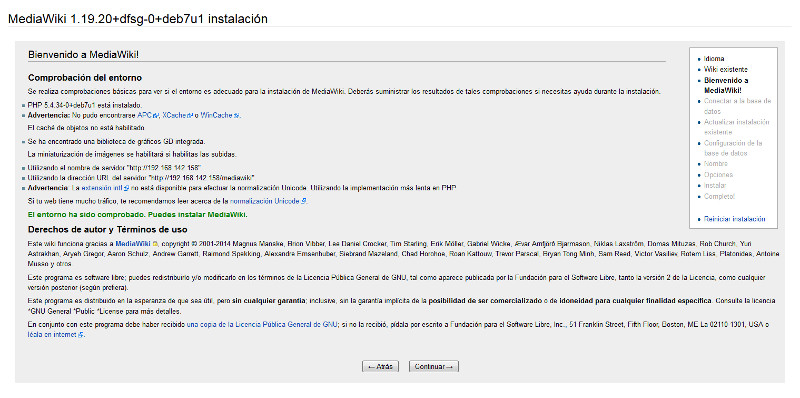Click Configuración de la base de datos step
This screenshot has width=800, height=398.
[x=733, y=148]
